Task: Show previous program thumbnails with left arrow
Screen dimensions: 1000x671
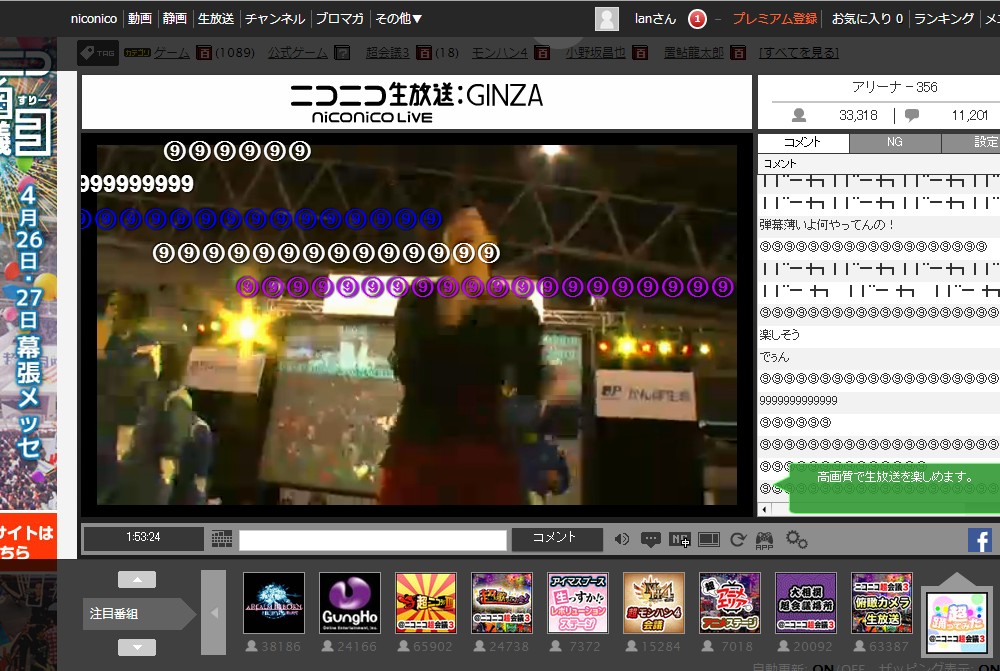Action: (x=214, y=612)
